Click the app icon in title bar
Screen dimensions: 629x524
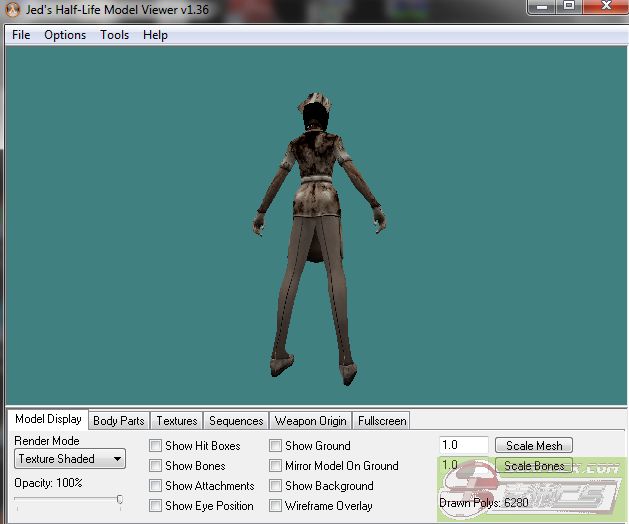click(13, 9)
